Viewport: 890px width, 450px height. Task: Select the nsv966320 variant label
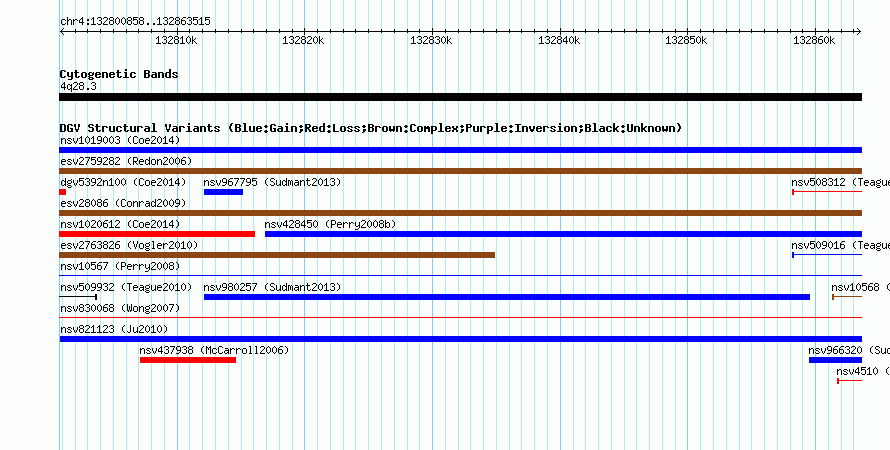[849, 350]
